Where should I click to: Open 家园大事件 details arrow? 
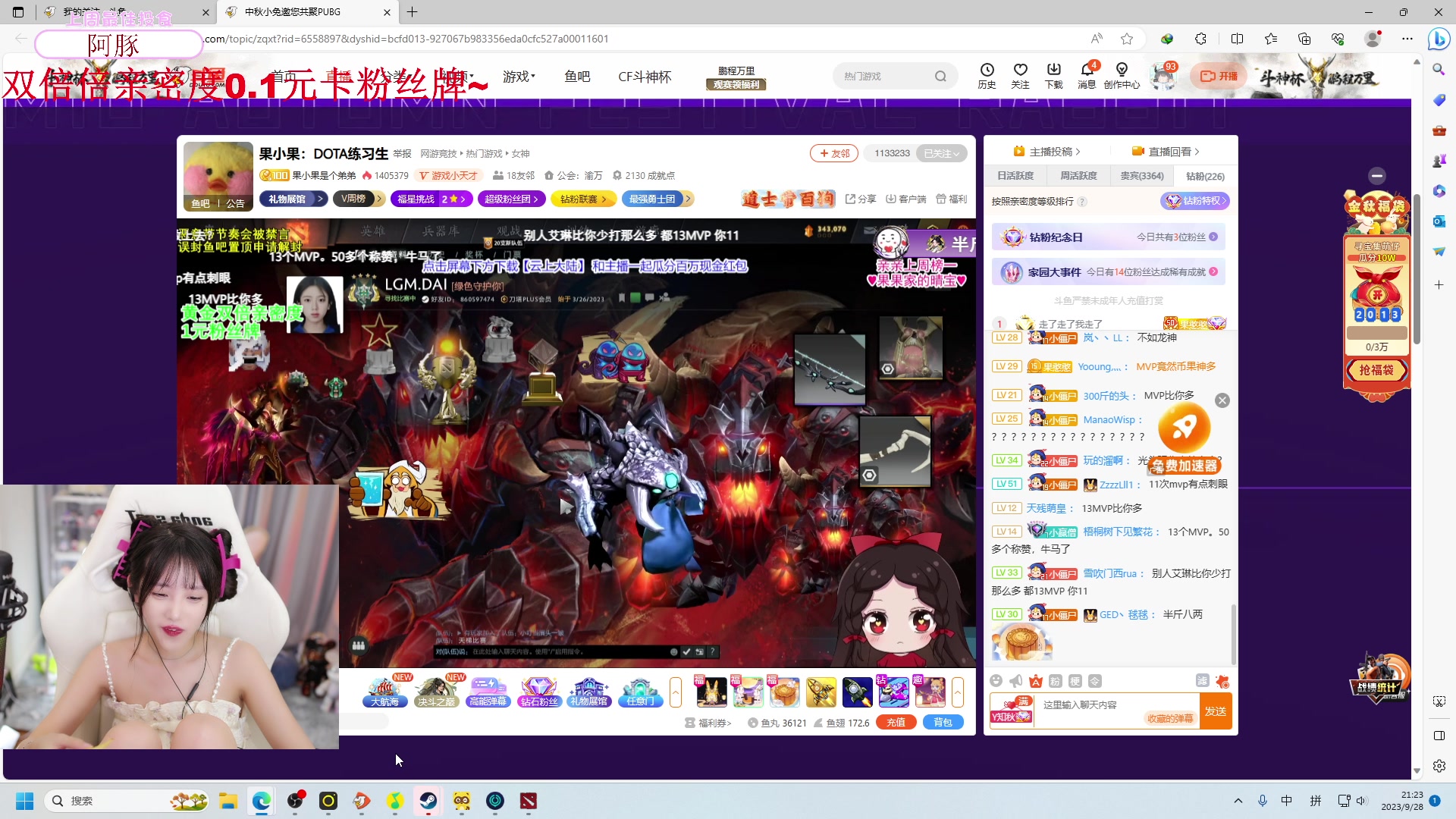pyautogui.click(x=1213, y=271)
